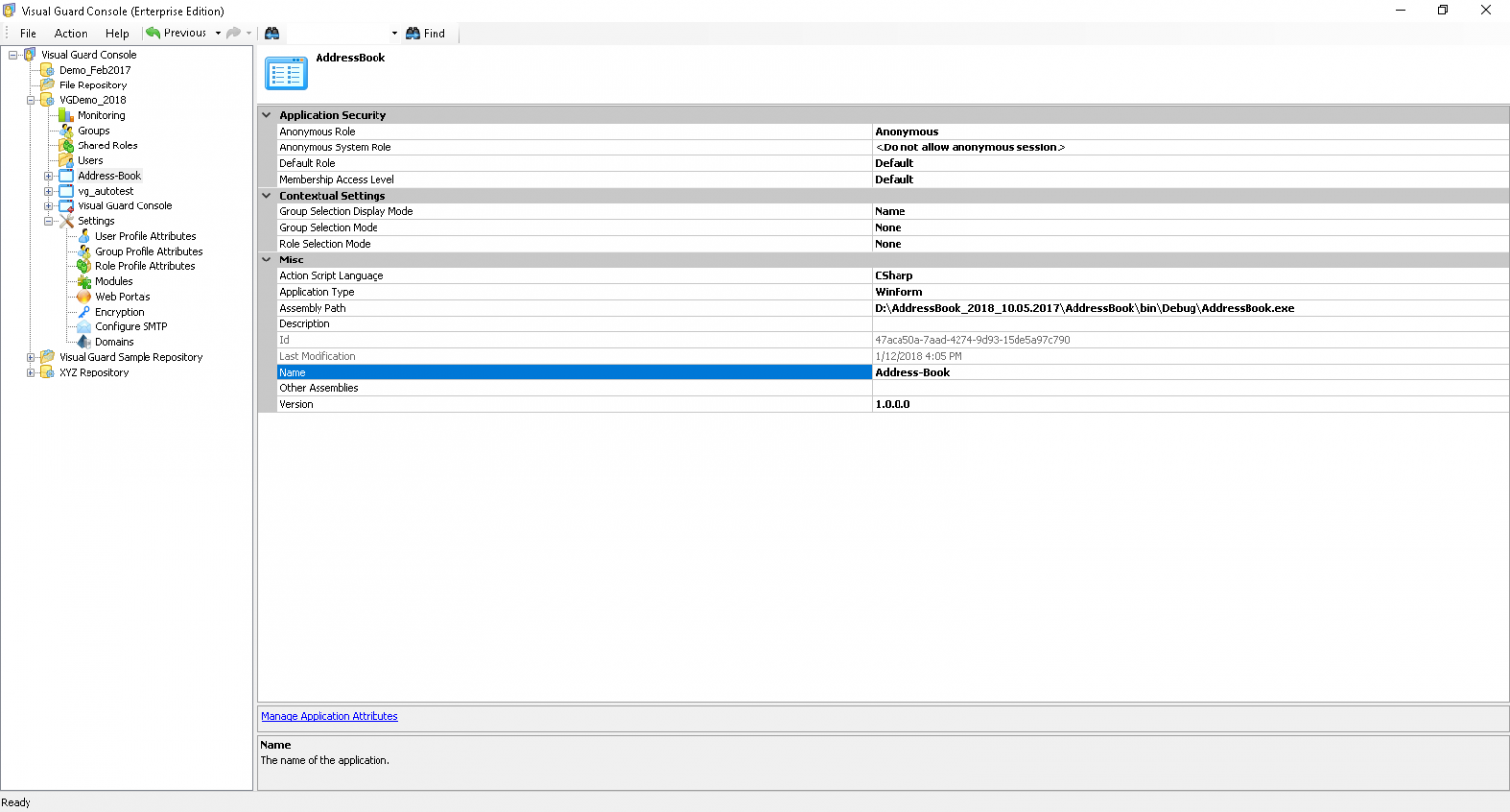Click the Domains icon in the tree
The image size is (1510, 812).
(85, 342)
